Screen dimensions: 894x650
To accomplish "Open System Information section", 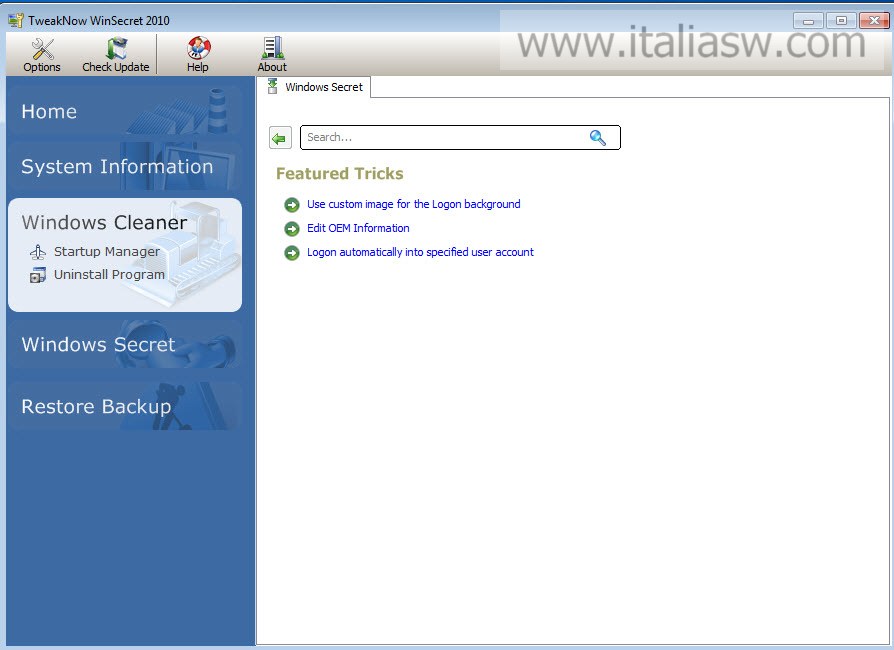I will pos(125,166).
